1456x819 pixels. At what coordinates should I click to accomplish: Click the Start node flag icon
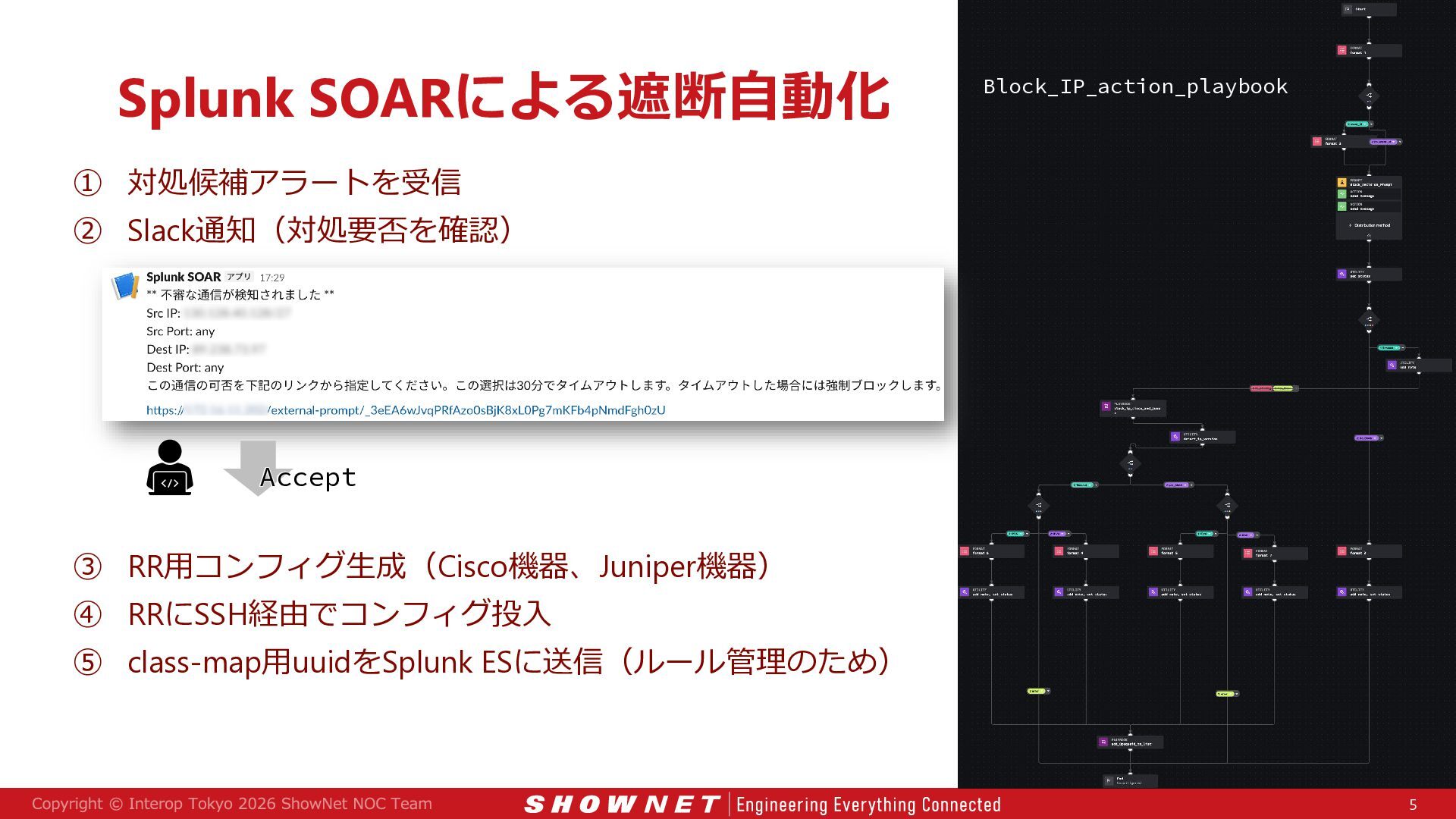pos(1348,9)
